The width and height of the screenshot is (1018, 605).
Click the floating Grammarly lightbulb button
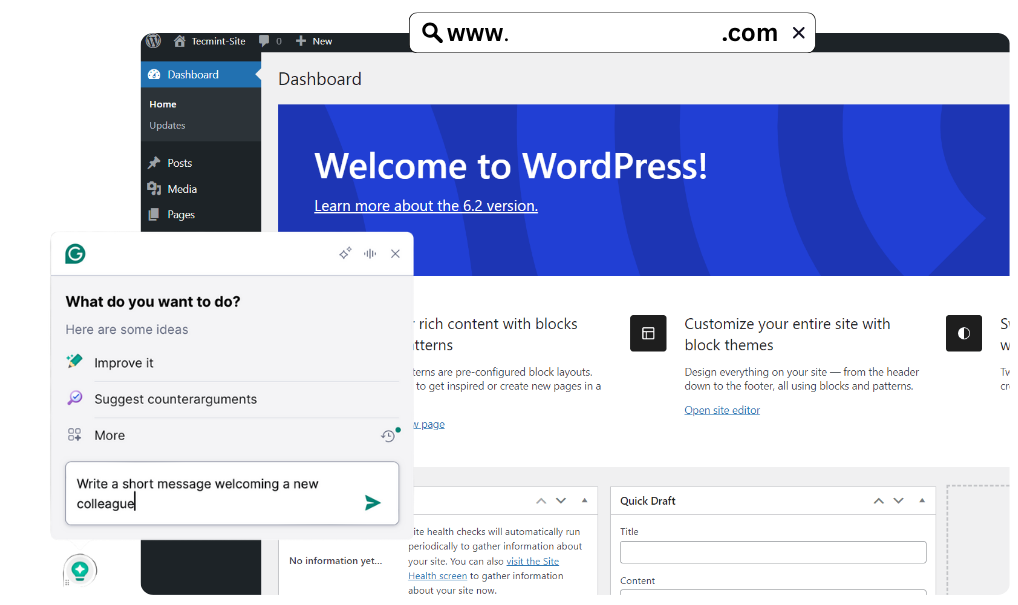click(x=80, y=571)
